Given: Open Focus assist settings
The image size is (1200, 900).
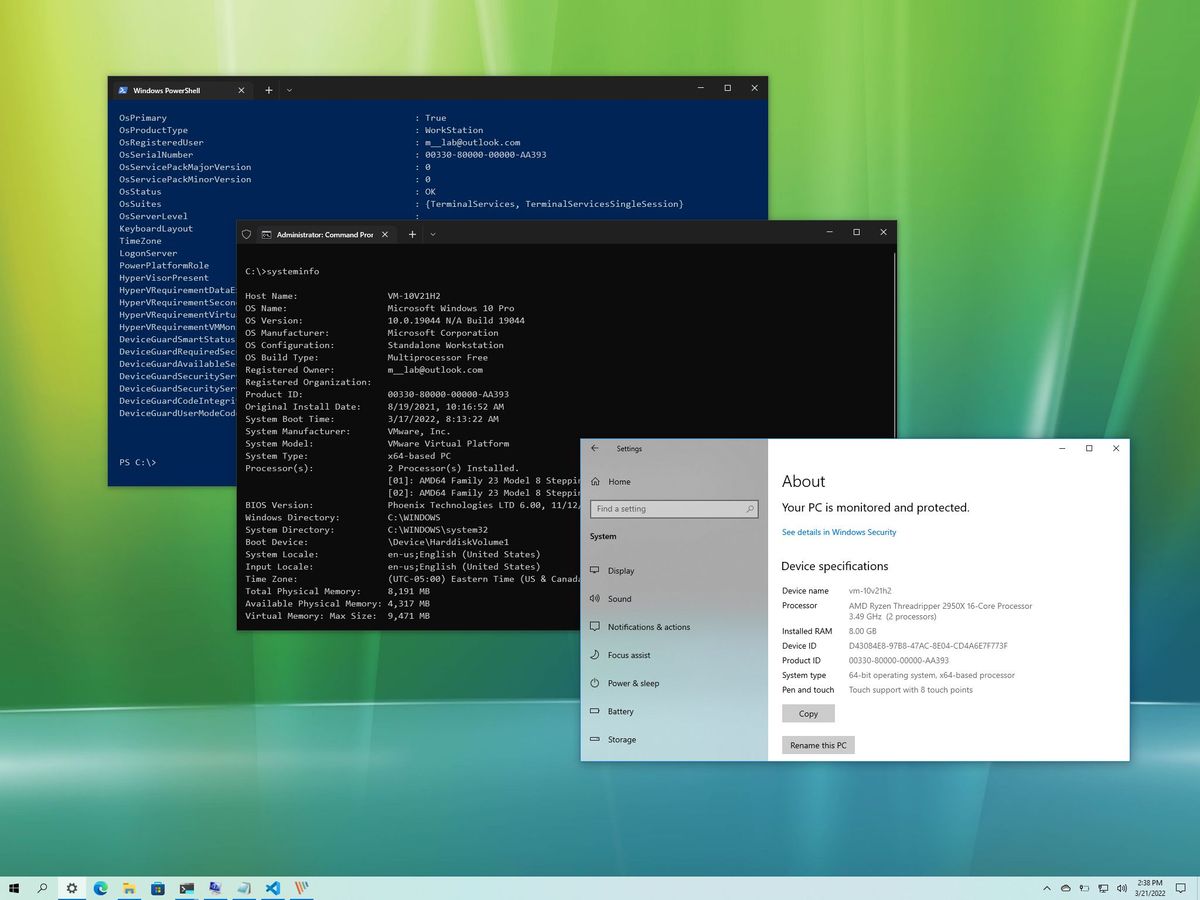Looking at the screenshot, I should (629, 655).
